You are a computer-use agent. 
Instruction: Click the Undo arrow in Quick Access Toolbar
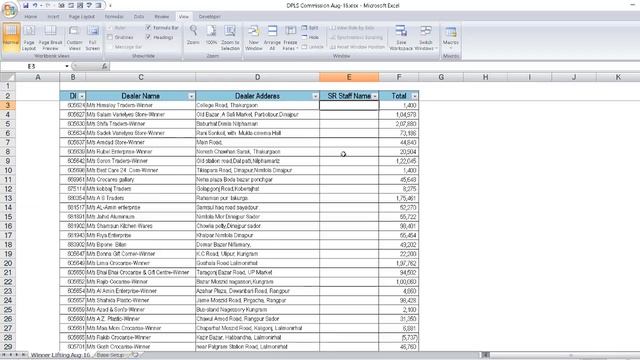(x=35, y=5)
